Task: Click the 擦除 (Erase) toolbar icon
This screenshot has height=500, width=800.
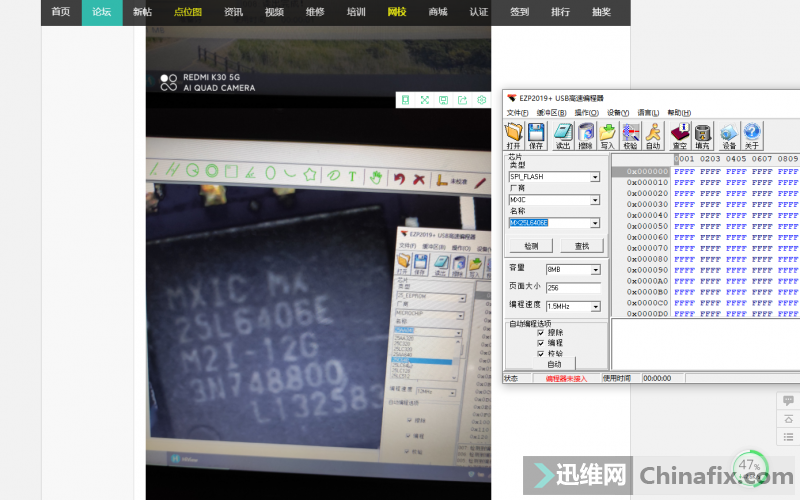Action: (586, 134)
